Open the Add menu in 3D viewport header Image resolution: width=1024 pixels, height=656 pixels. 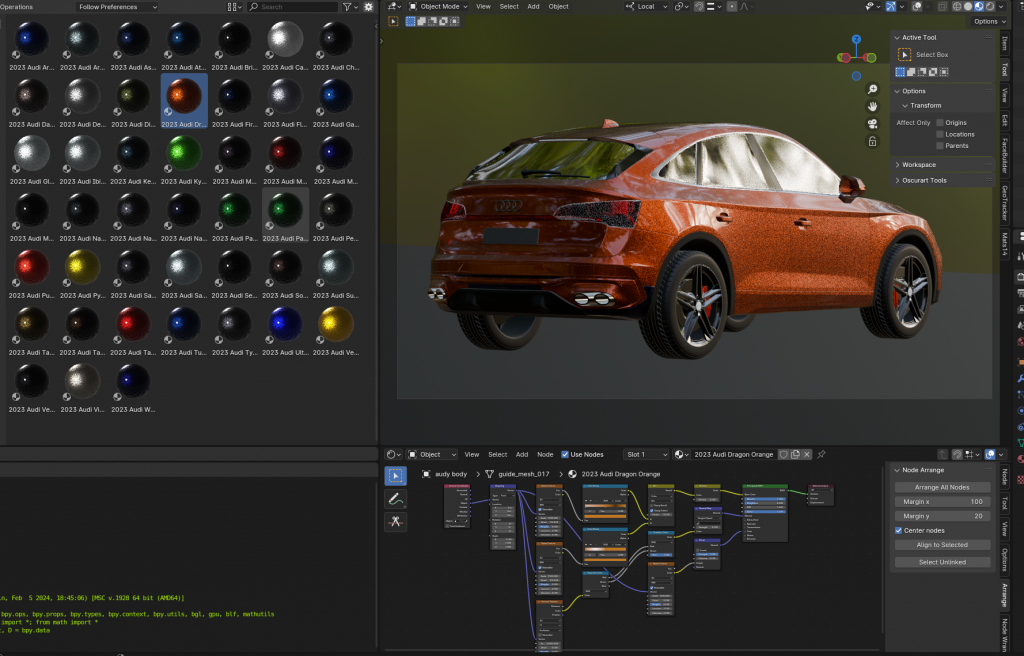tap(533, 6)
